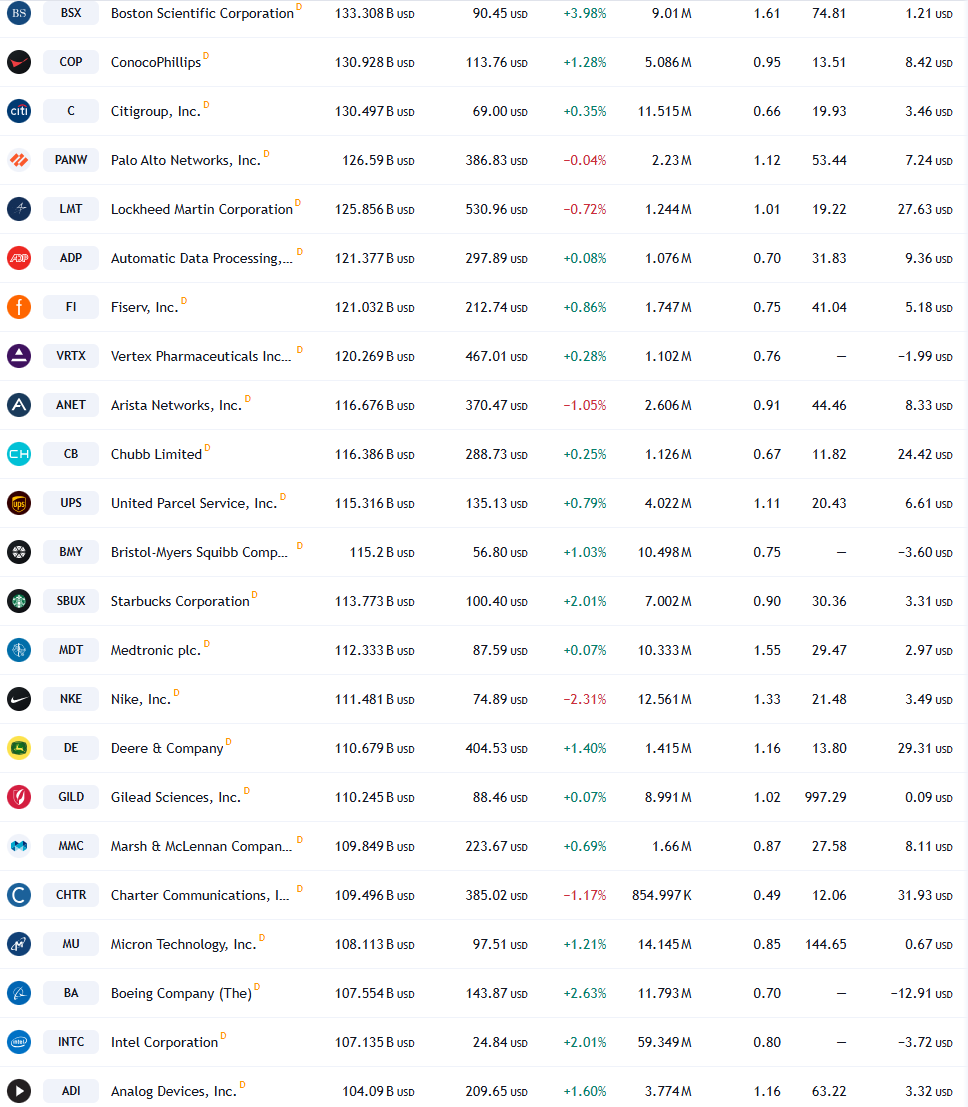This screenshot has height=1107, width=968.
Task: Open Marsh & McLennan company link
Action: coord(201,846)
